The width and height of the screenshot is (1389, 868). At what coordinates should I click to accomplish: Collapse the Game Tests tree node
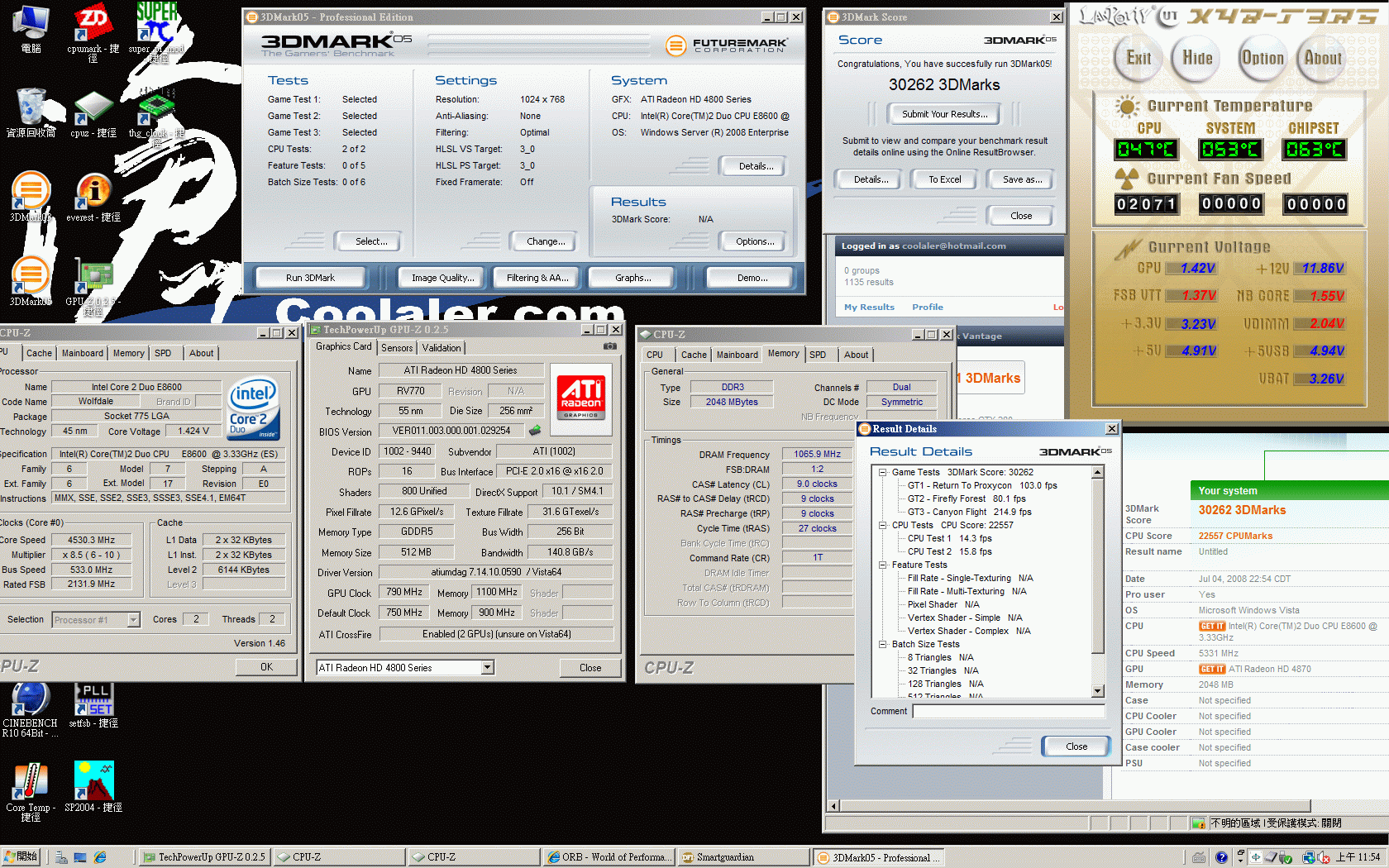pyautogui.click(x=882, y=472)
